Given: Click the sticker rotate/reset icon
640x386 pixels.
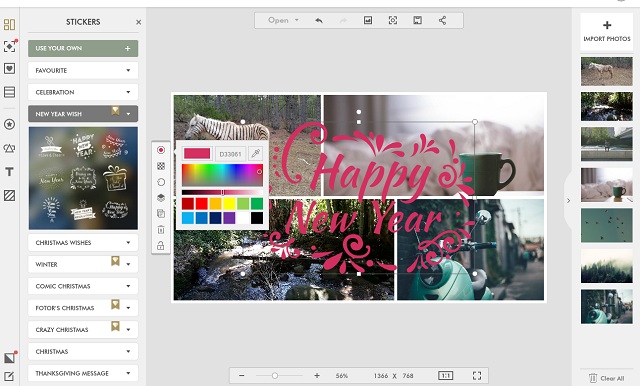Looking at the screenshot, I should tap(161, 182).
